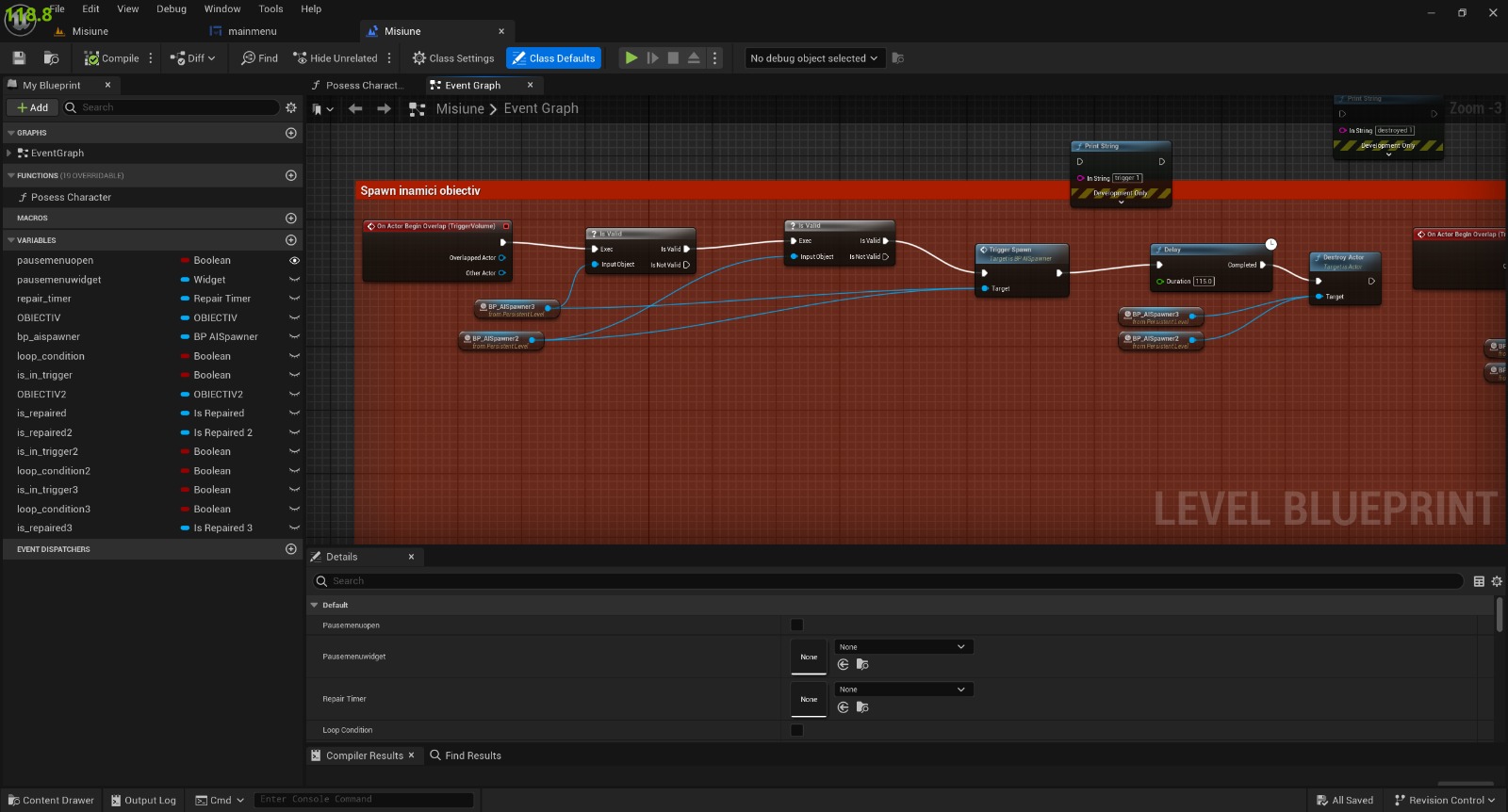Add a new function with plus icon
Screen dimensions: 1508x812
point(291,175)
